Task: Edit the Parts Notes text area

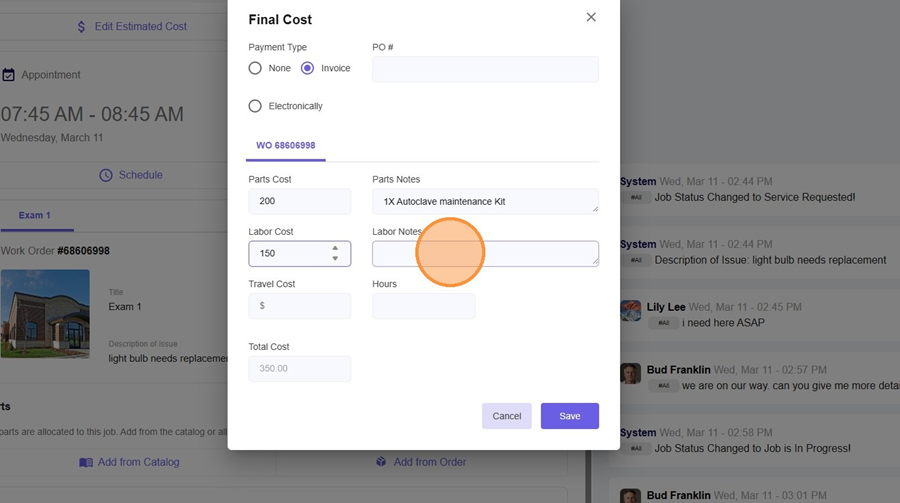Action: tap(485, 201)
